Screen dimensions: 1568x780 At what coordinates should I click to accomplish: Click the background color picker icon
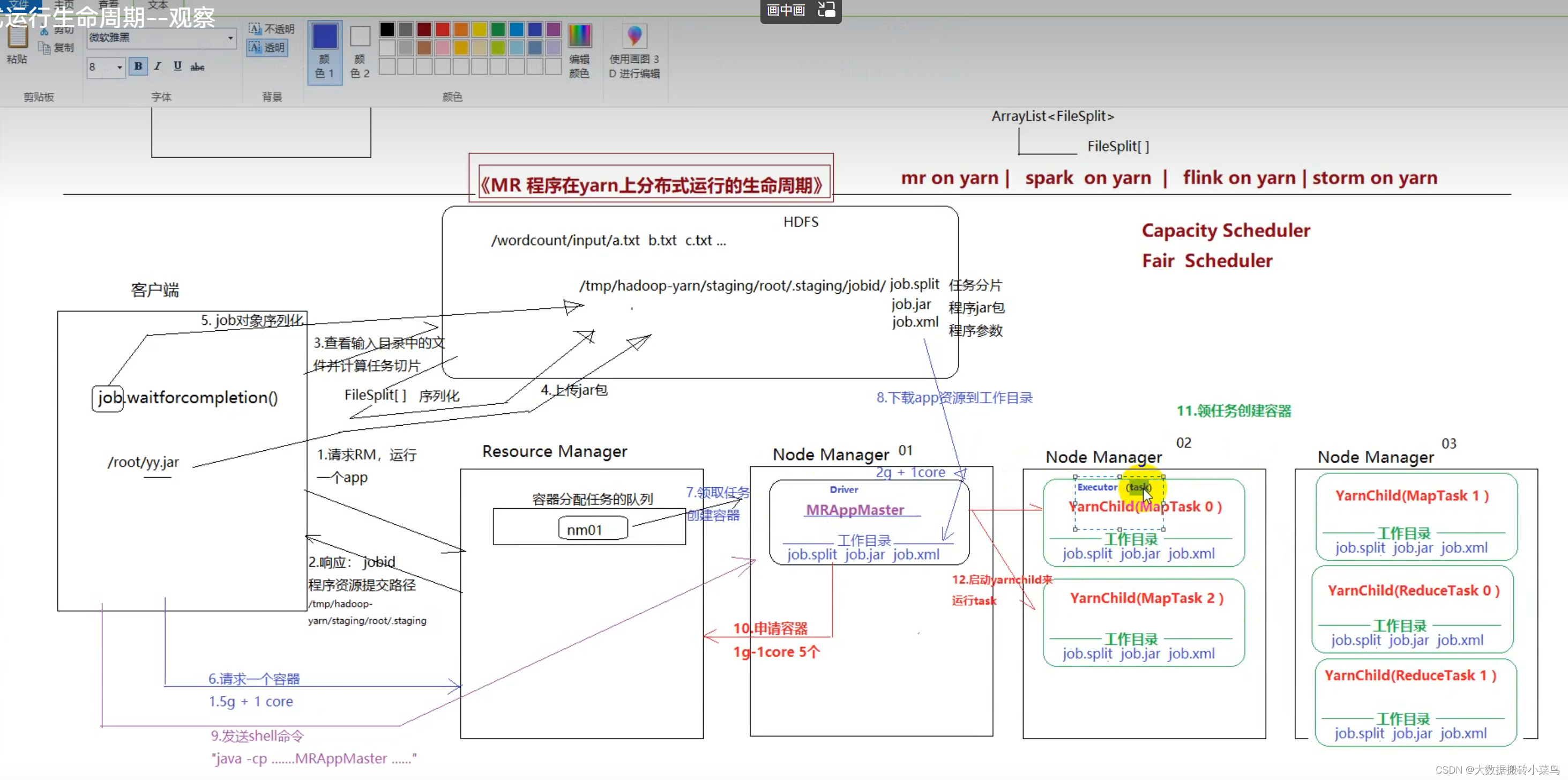point(361,49)
